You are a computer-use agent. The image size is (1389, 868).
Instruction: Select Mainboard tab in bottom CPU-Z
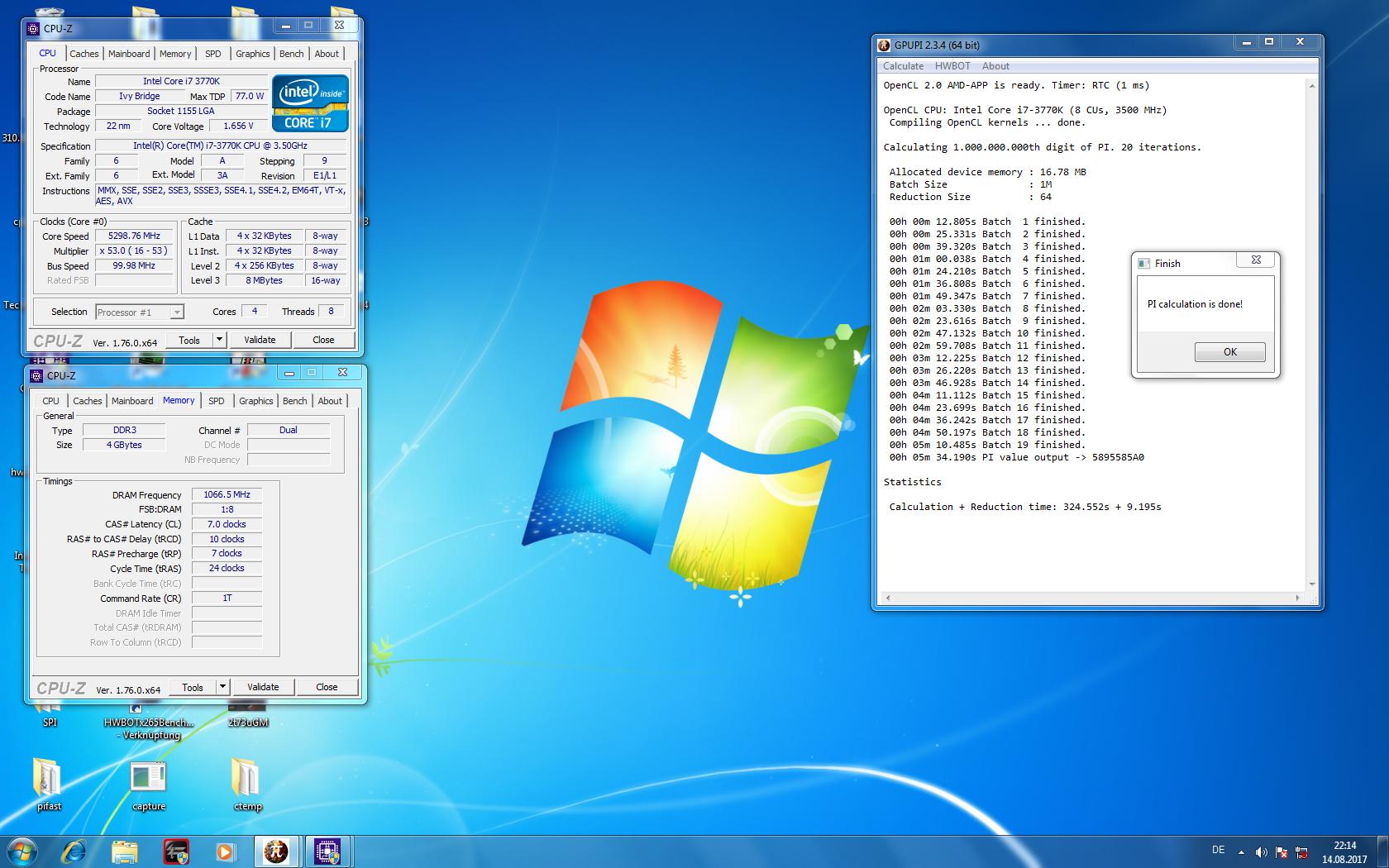132,401
